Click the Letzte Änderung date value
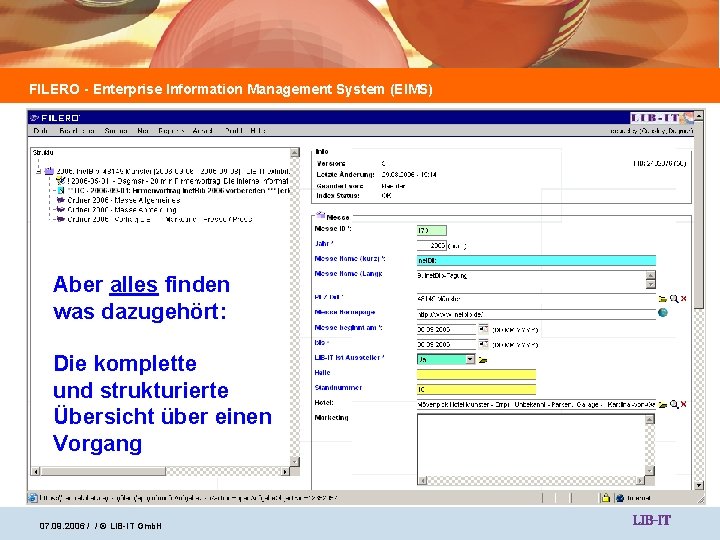Screen dimensions: 720x540 coord(409,174)
